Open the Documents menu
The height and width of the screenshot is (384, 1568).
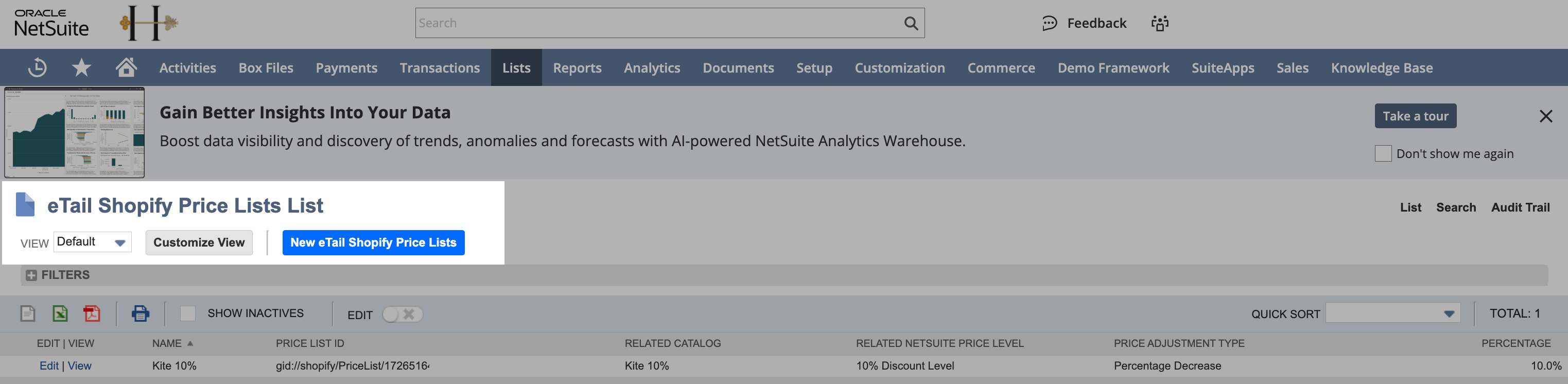click(738, 67)
